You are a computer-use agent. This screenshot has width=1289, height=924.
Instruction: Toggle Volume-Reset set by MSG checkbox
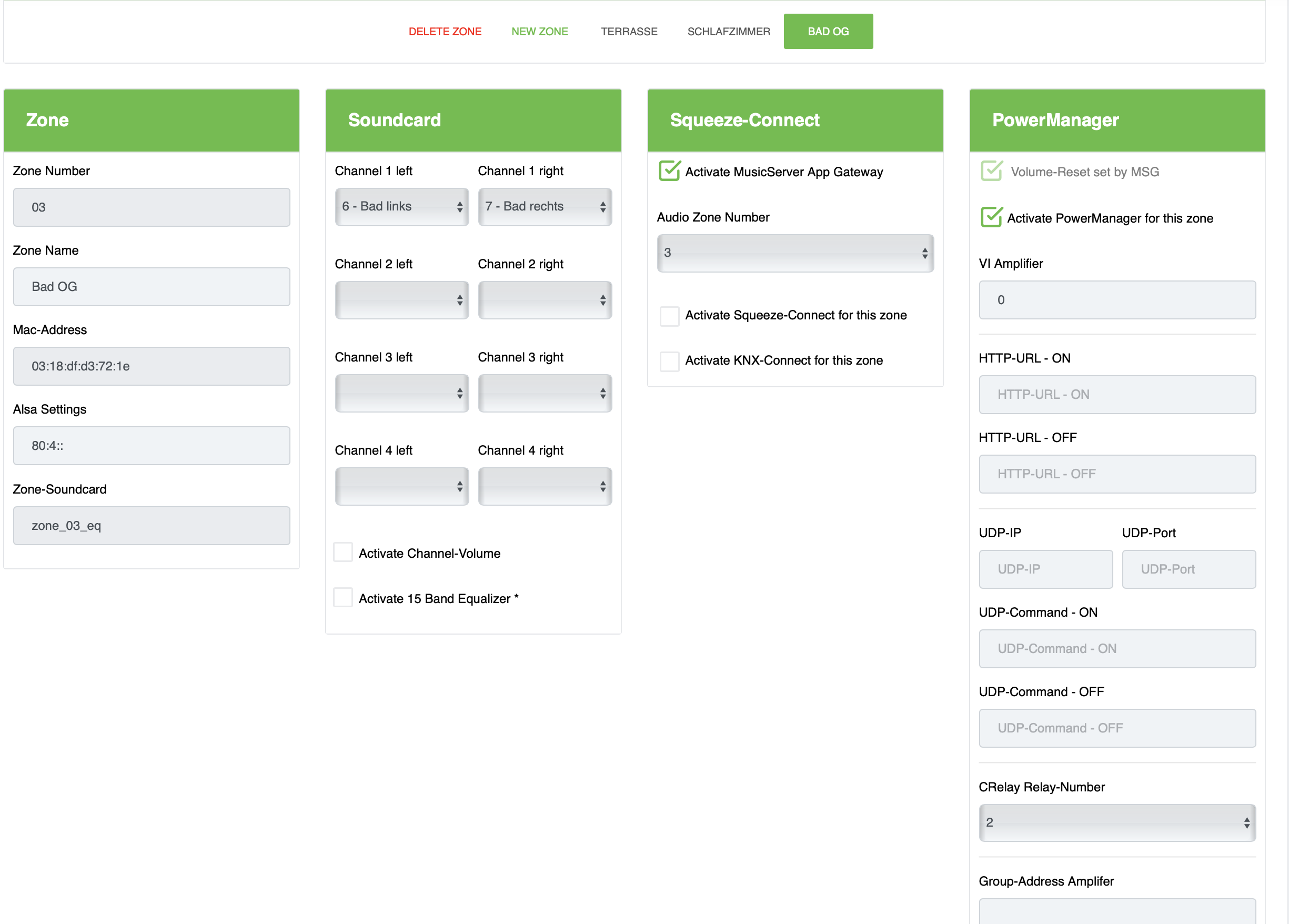click(991, 171)
